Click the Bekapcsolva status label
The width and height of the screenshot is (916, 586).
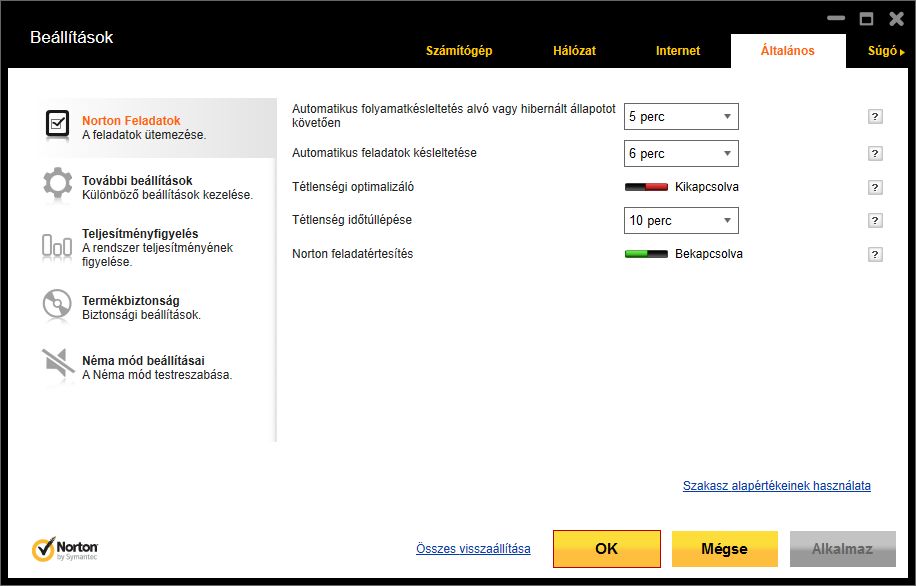(709, 254)
